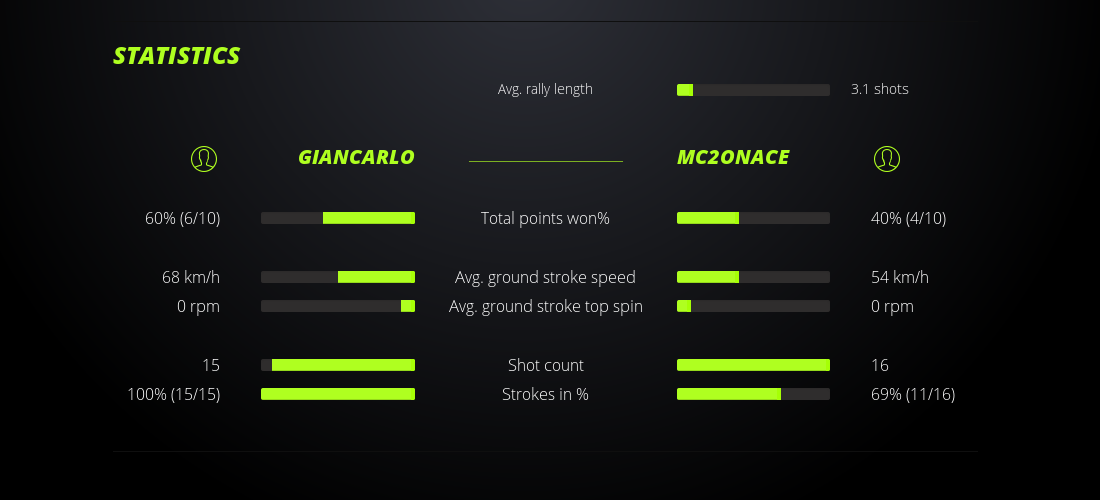The image size is (1100, 500).
Task: Click Giancarlo's top spin bar
Action: coord(338,306)
